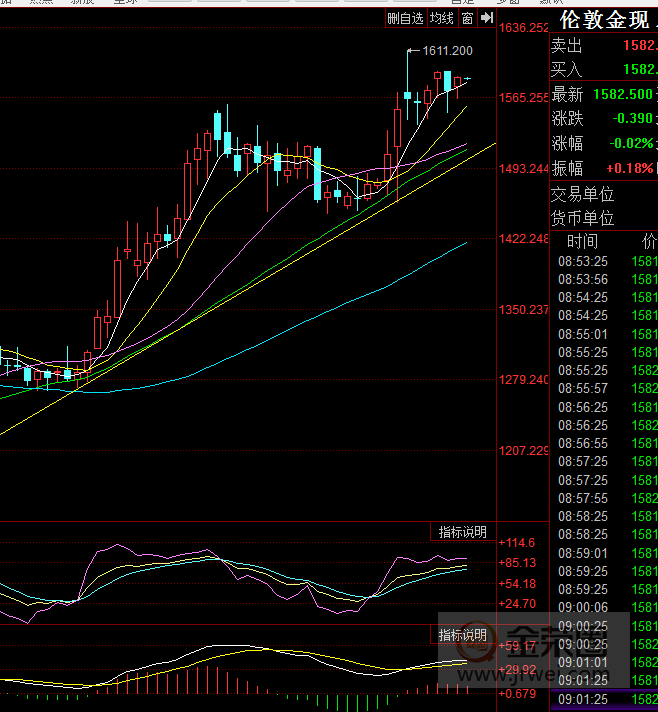Click the 窗 window button

coord(467,18)
